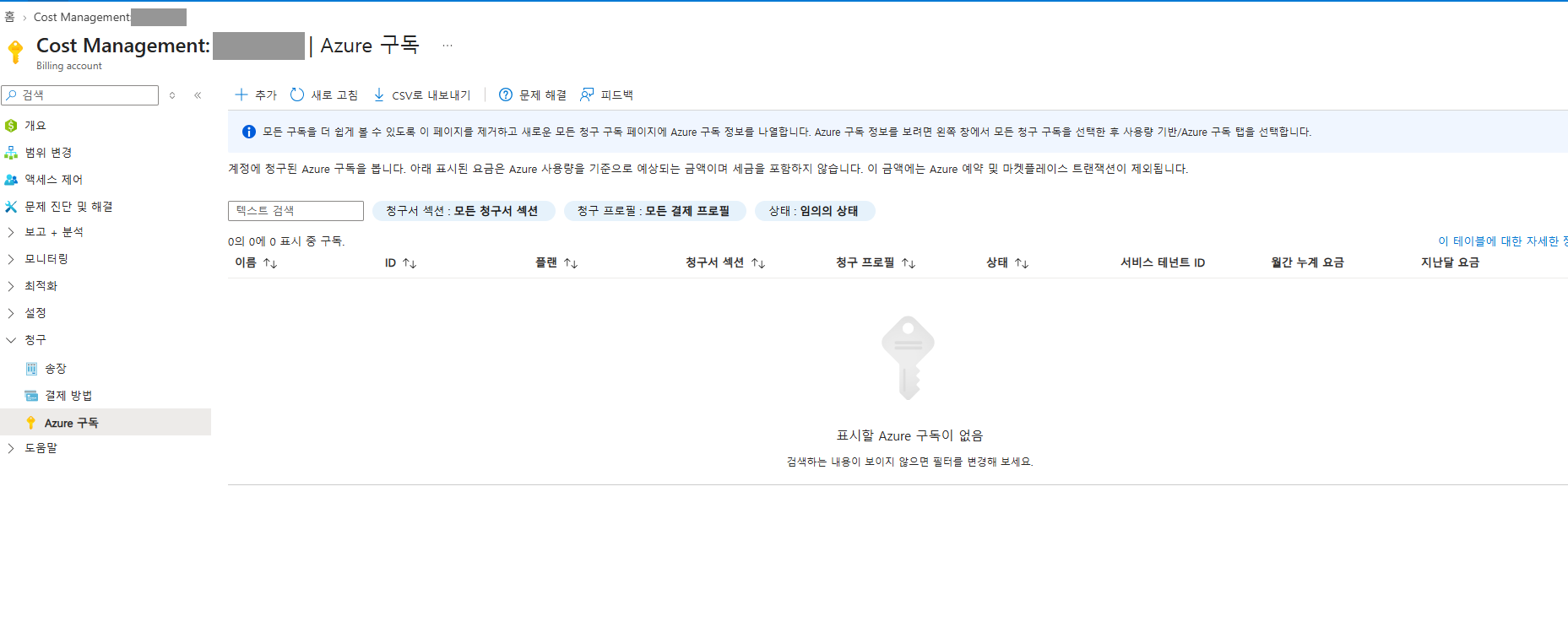
Task: Open the ellipsis more options in header
Action: 448,46
